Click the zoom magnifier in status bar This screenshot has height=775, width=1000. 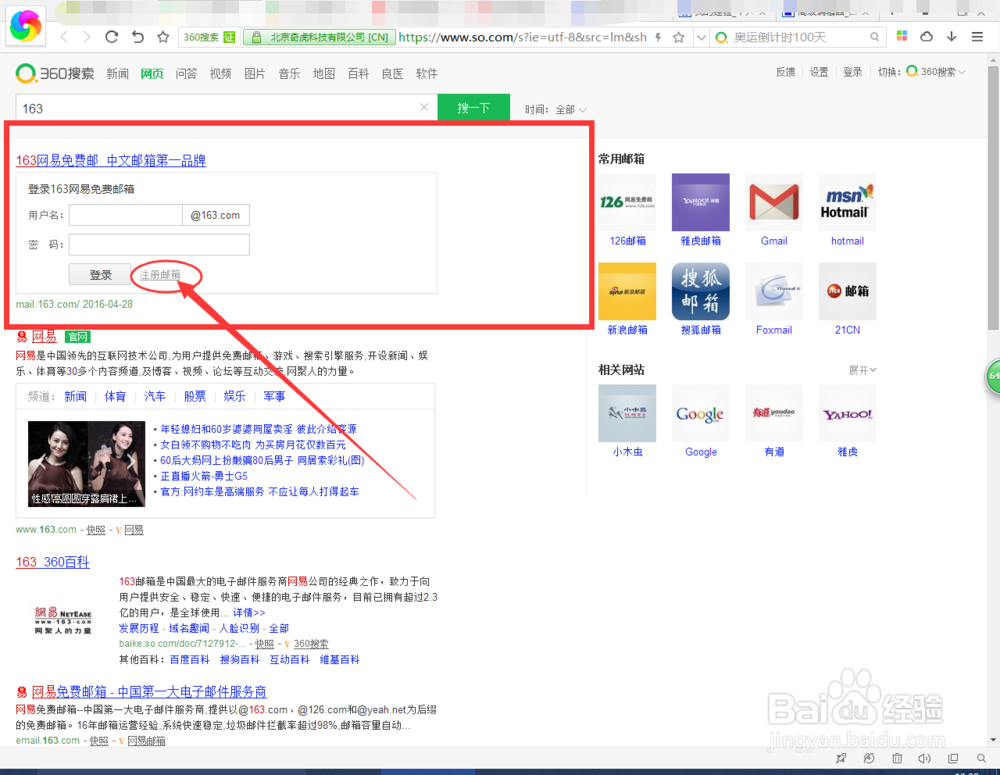pyautogui.click(x=981, y=758)
